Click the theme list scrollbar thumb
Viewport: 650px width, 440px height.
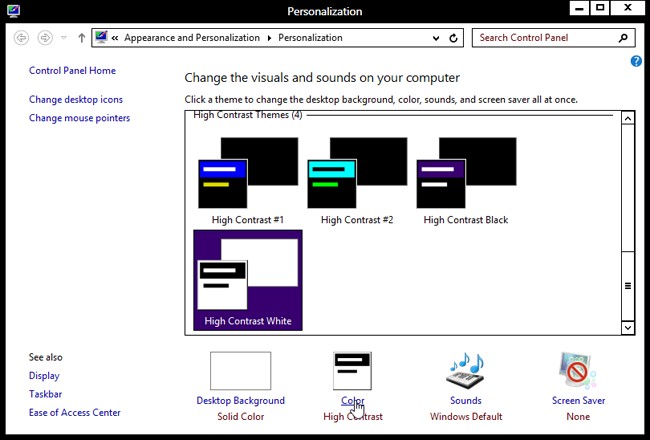point(628,286)
